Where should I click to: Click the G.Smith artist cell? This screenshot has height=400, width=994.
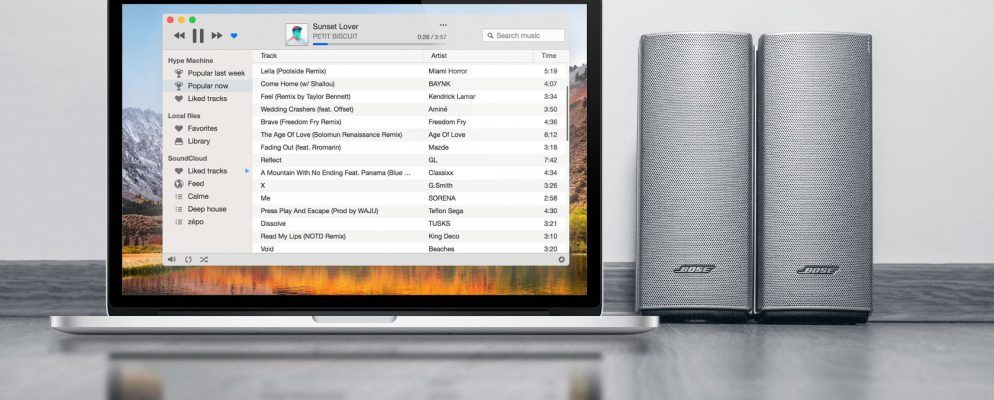[x=441, y=186]
